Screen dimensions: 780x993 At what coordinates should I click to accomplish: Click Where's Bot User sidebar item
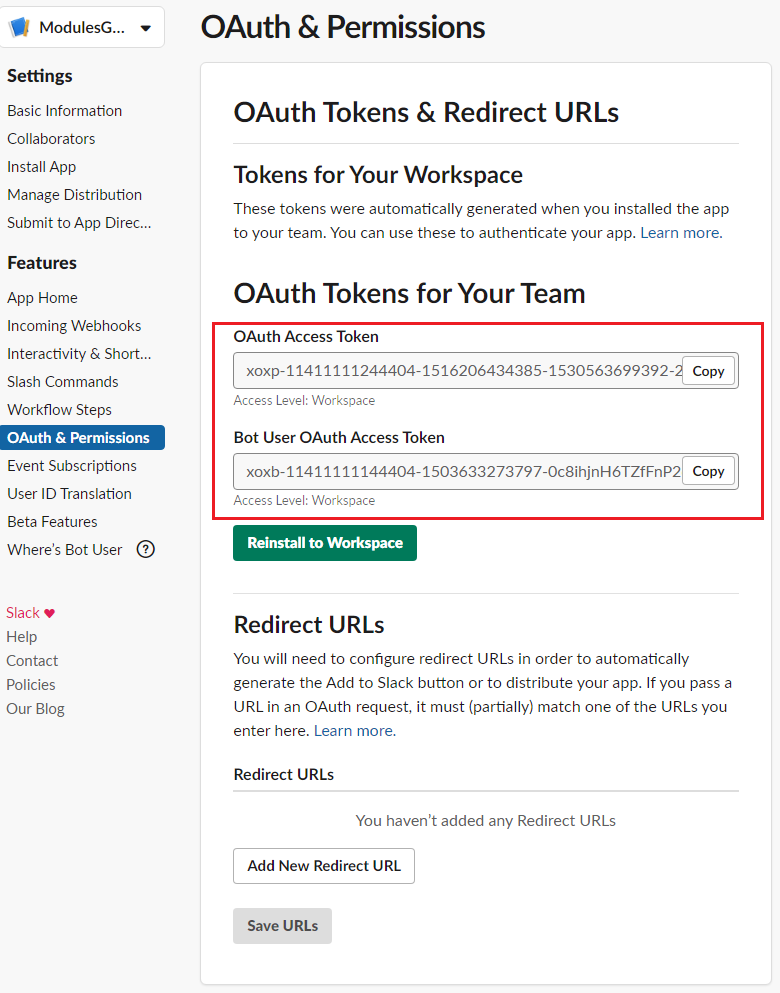65,550
